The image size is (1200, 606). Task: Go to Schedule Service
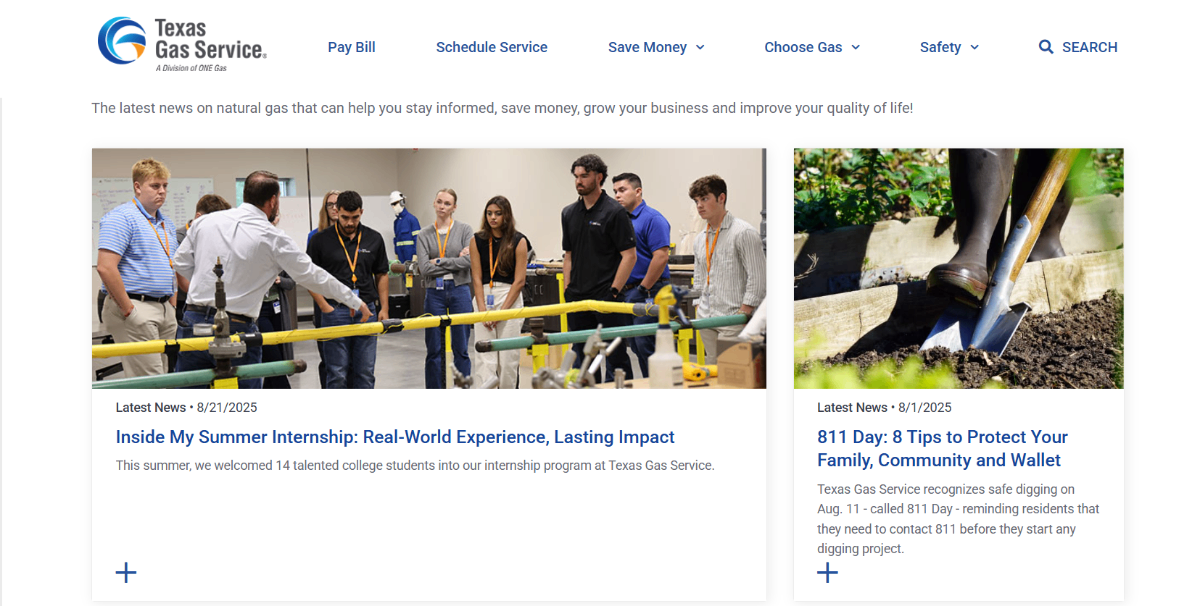pyautogui.click(x=492, y=47)
